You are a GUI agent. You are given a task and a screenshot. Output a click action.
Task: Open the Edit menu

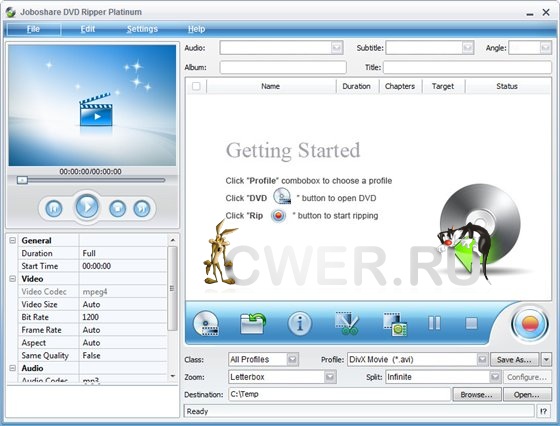pos(88,29)
